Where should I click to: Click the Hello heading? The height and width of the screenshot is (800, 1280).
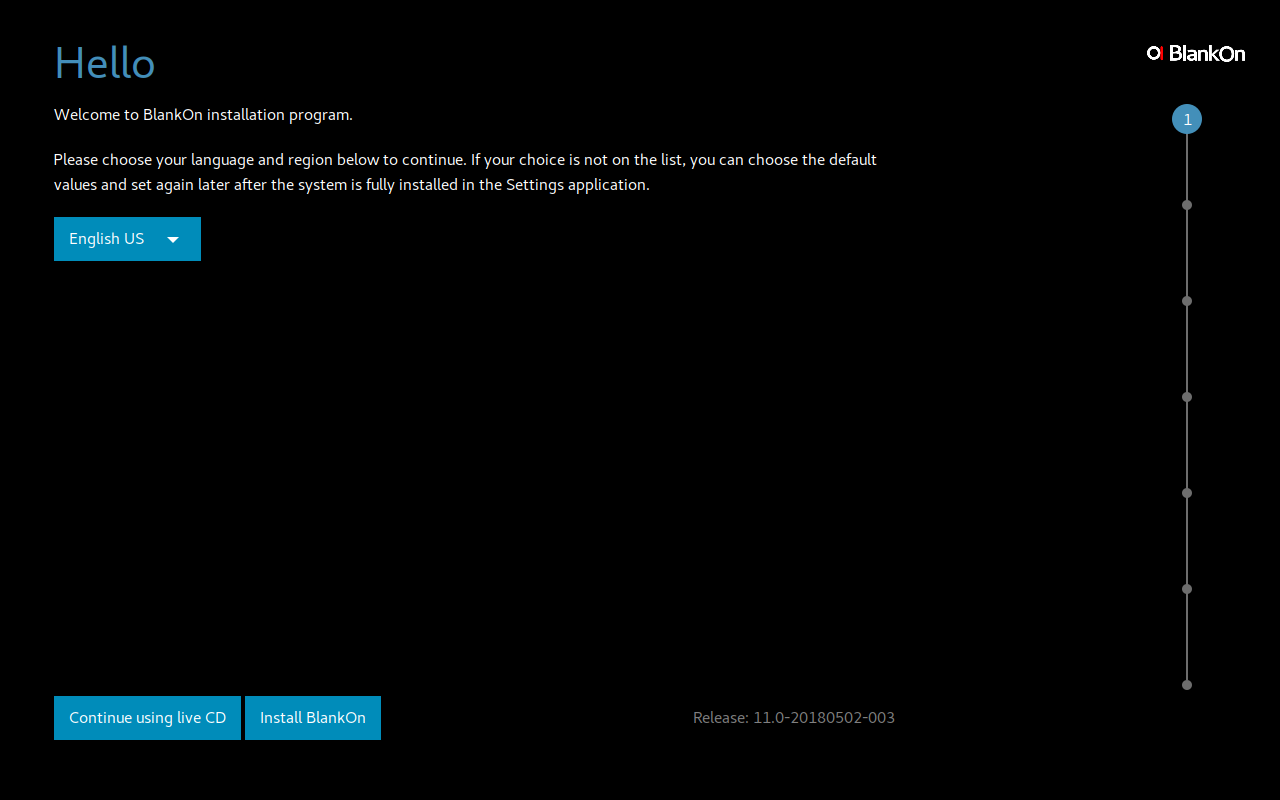[105, 63]
